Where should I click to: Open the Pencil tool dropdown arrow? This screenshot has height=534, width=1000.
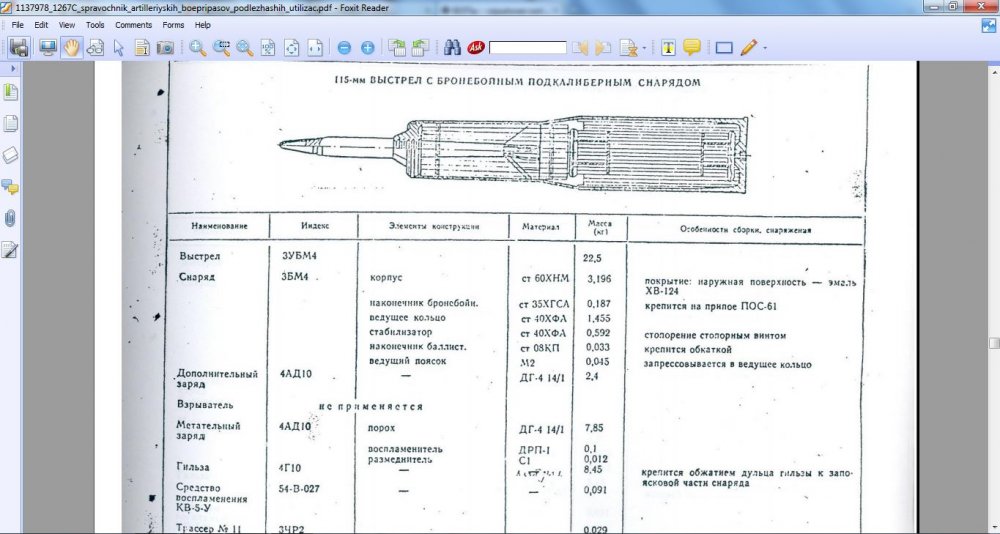click(765, 48)
